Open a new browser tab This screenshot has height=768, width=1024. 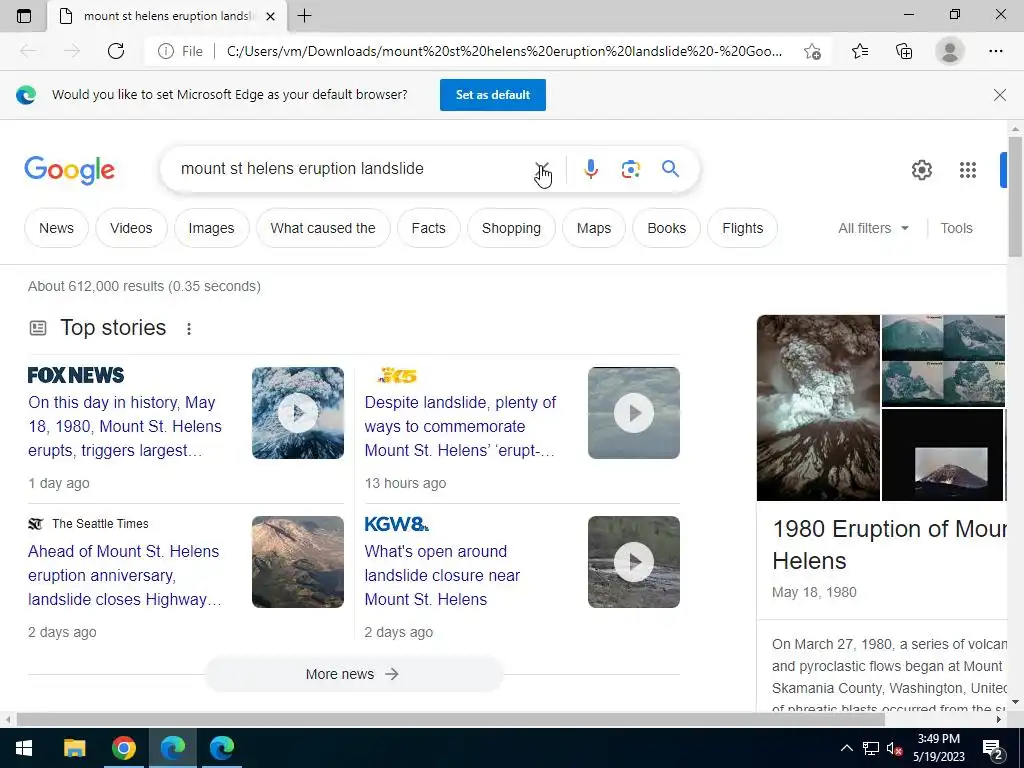pyautogui.click(x=304, y=16)
